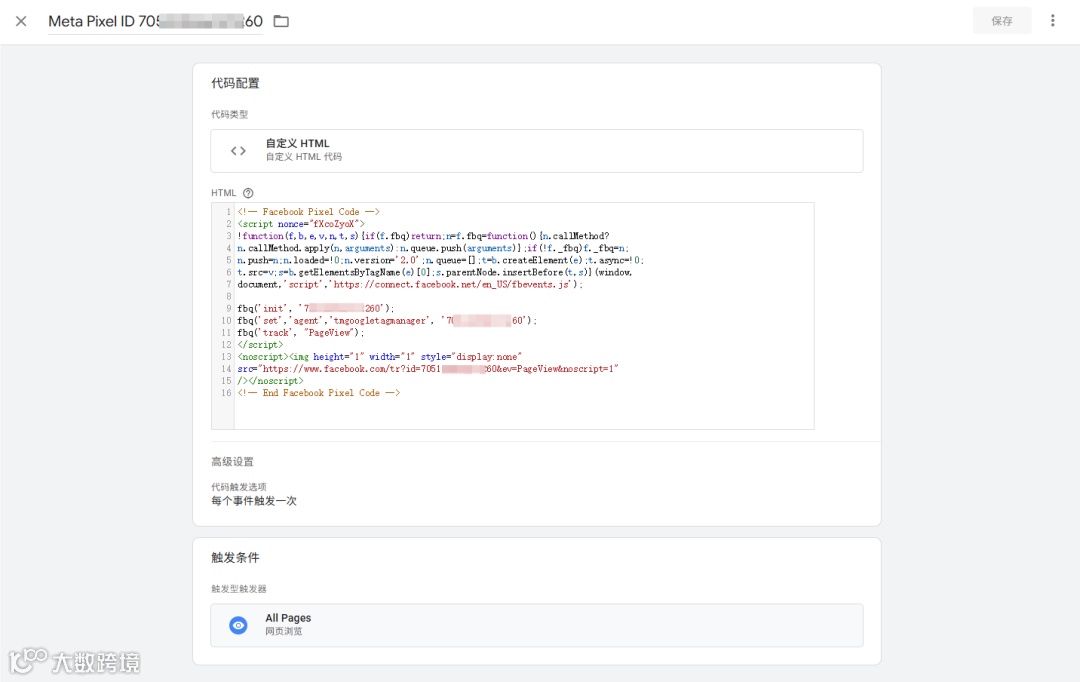Close the tag editor with X icon
1080x682 pixels.
(x=21, y=21)
